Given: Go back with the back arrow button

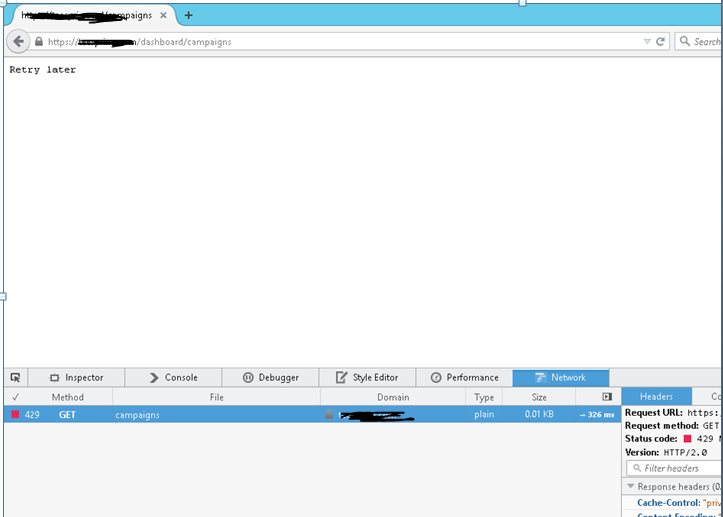Looking at the screenshot, I should [x=18, y=42].
